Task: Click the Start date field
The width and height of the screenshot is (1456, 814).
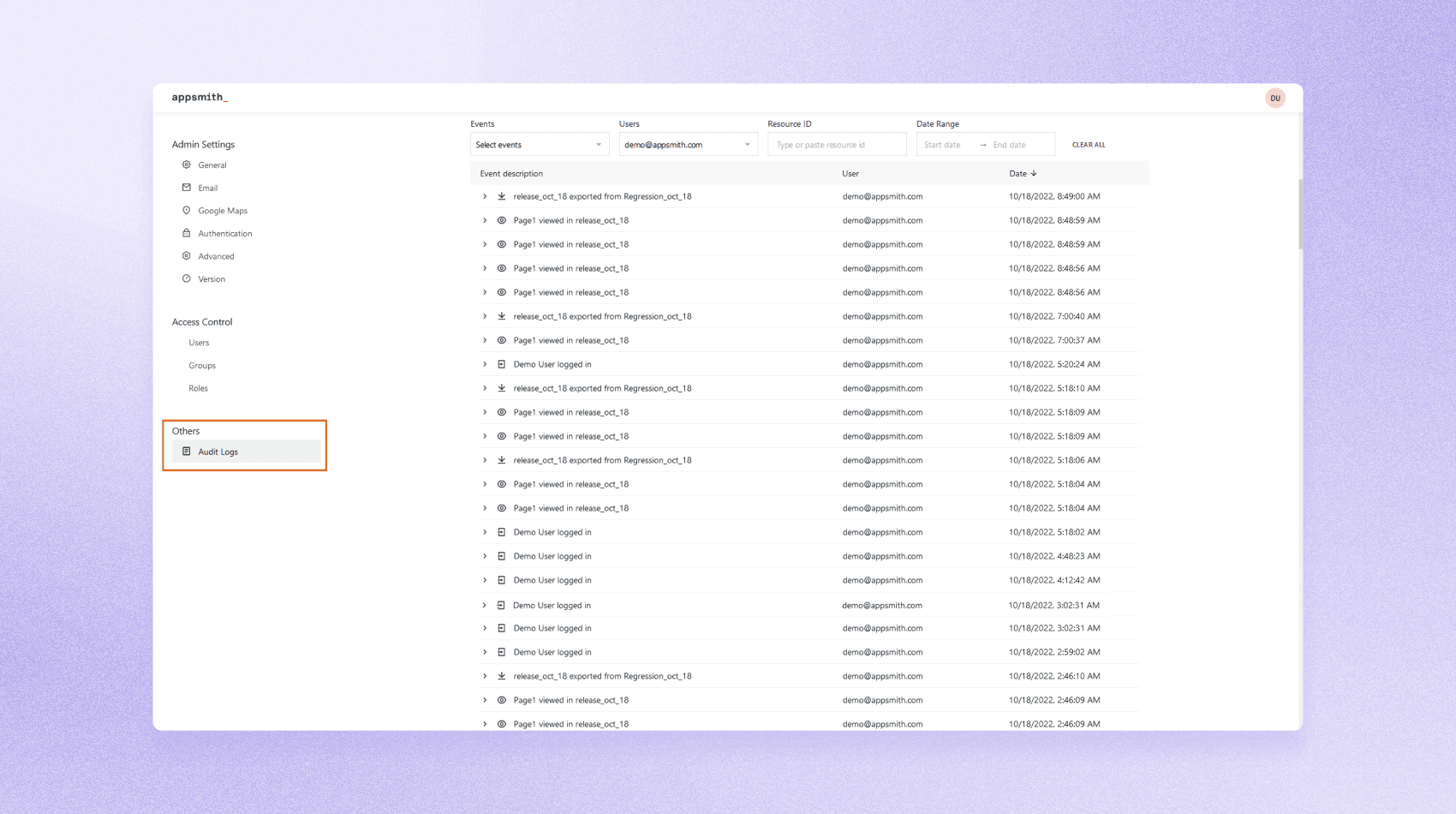Action: point(945,145)
